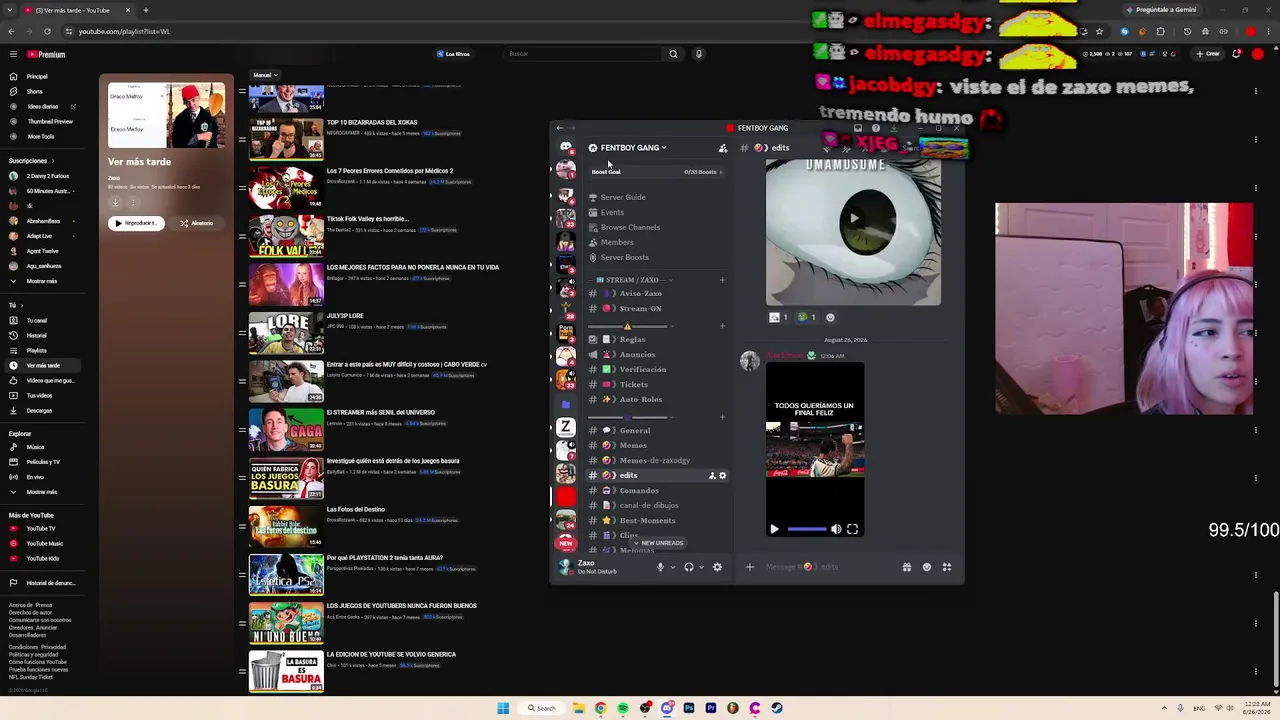Click the Discord message input box

click(x=828, y=567)
